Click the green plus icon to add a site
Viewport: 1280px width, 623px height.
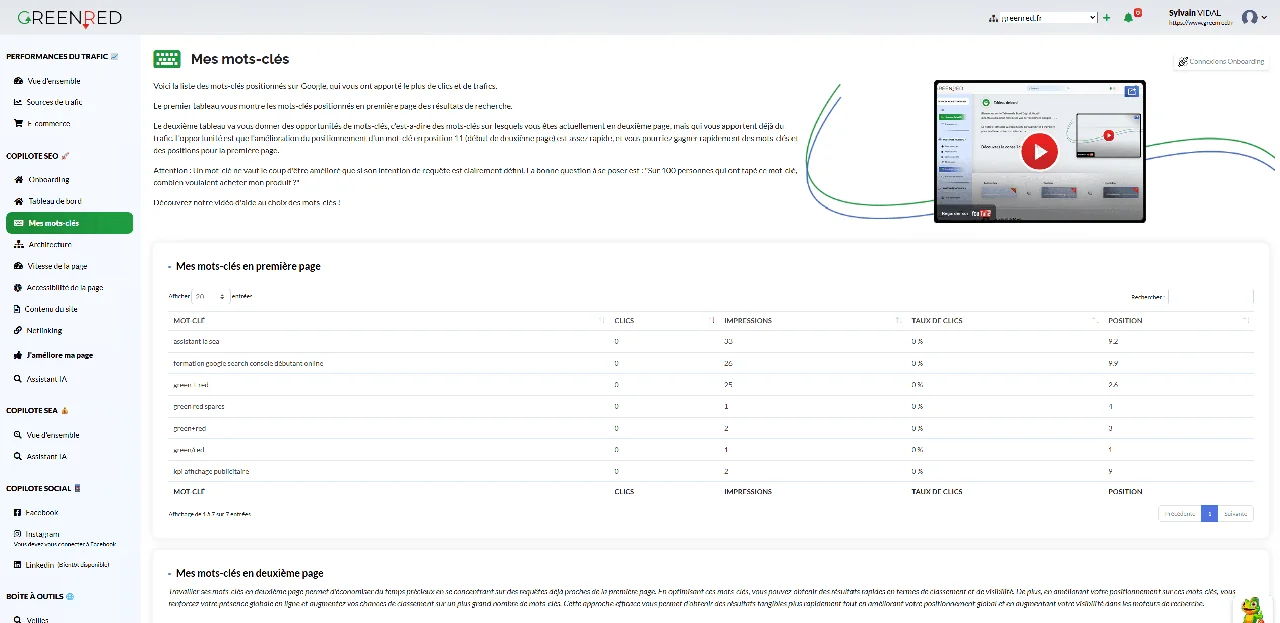pyautogui.click(x=1106, y=18)
